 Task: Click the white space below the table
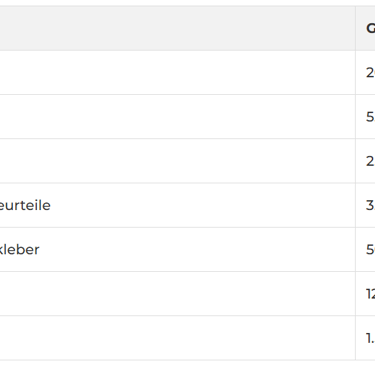[187, 363]
